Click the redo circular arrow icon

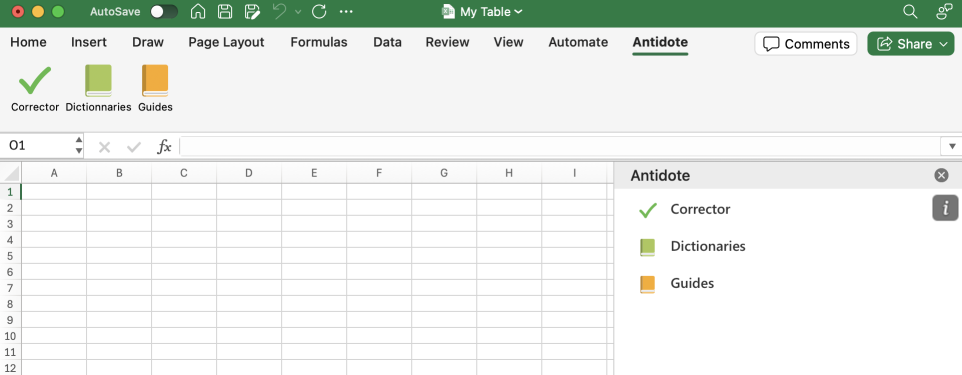[318, 12]
